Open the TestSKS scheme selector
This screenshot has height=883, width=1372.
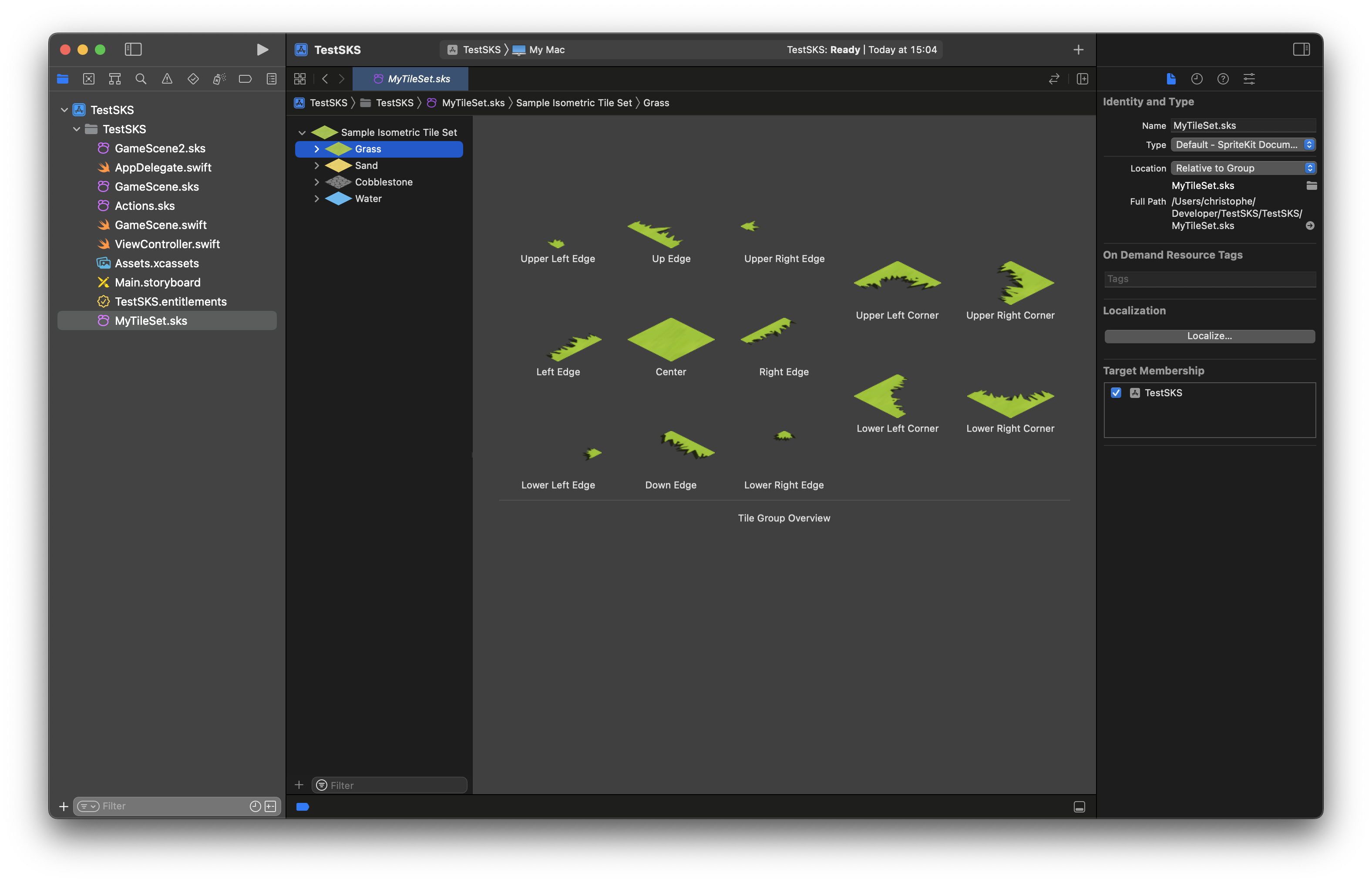(474, 50)
